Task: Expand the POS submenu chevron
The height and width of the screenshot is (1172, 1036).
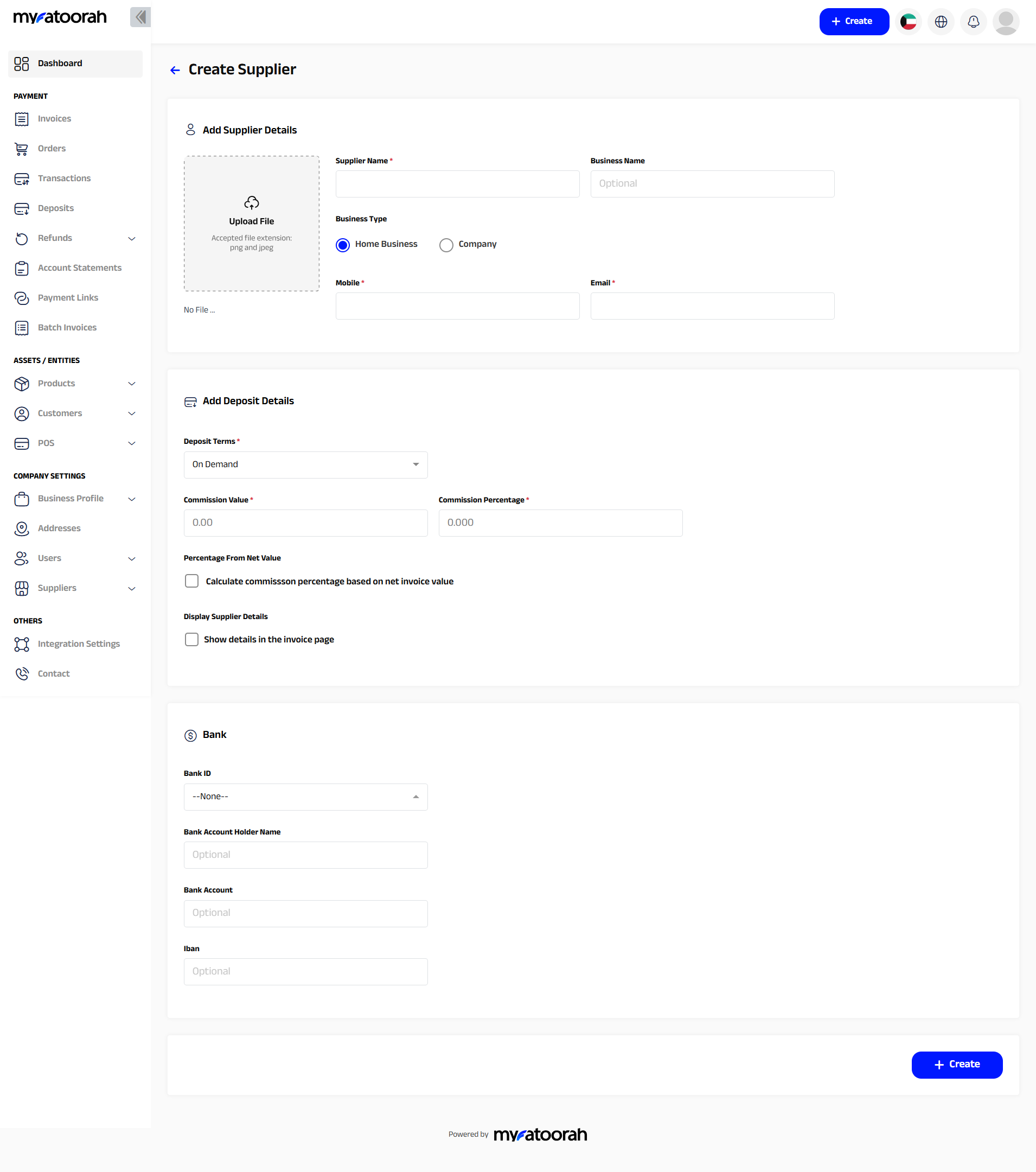Action: coord(131,443)
